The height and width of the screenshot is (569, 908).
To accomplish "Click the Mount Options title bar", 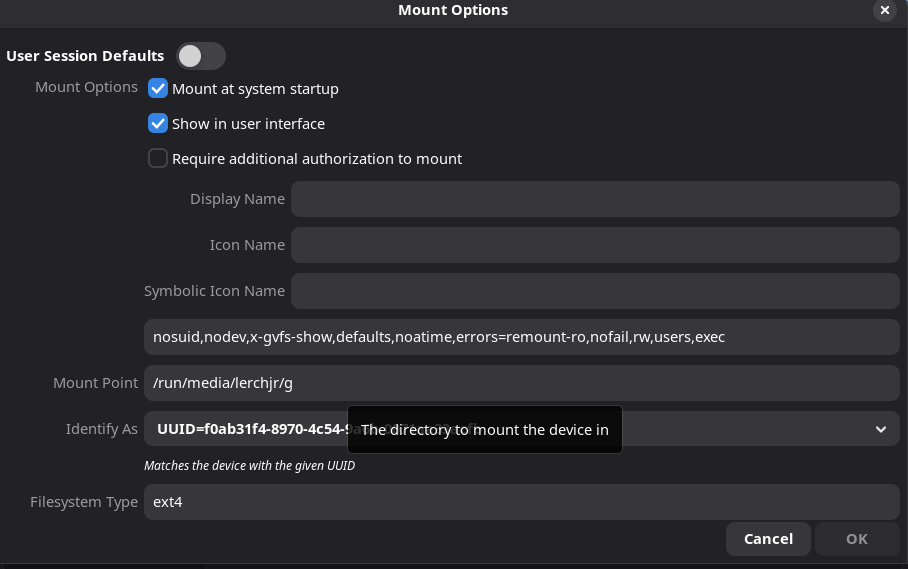I will click(452, 10).
